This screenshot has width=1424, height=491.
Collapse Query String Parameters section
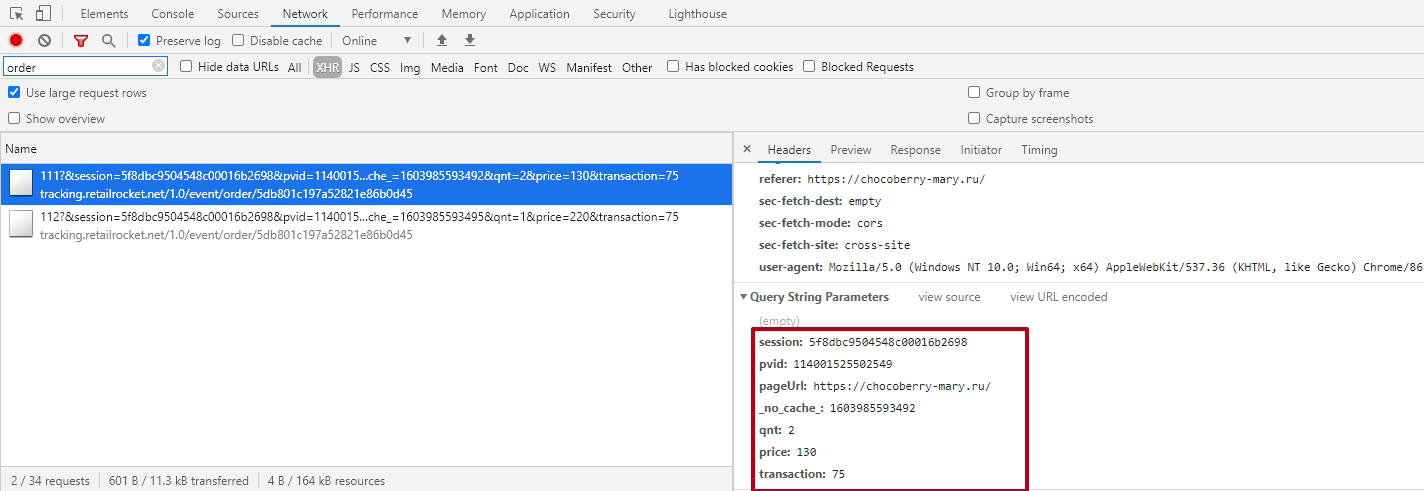click(x=743, y=297)
